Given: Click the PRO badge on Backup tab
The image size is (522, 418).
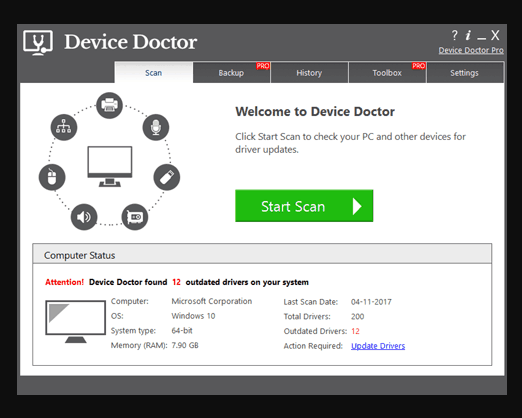Looking at the screenshot, I should pos(263,66).
